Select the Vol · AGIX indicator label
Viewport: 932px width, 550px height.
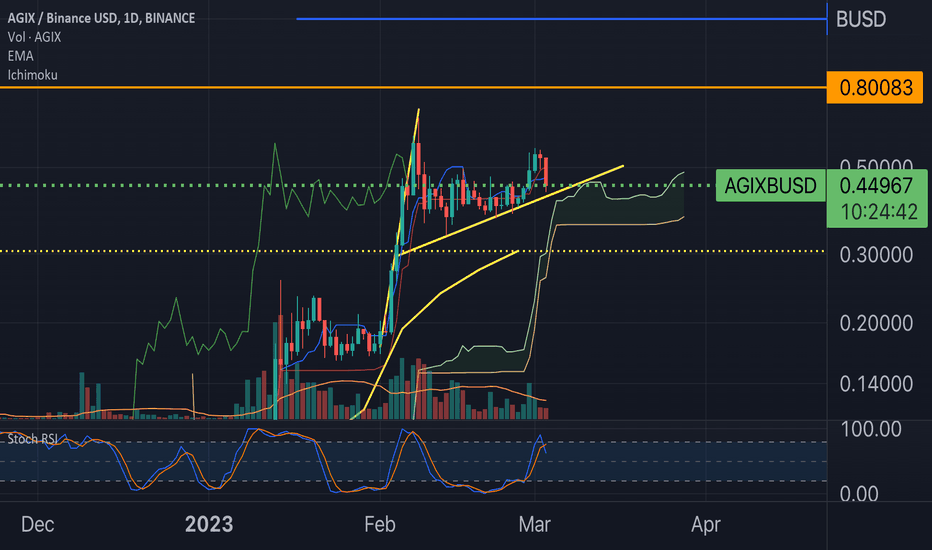click(x=34, y=37)
